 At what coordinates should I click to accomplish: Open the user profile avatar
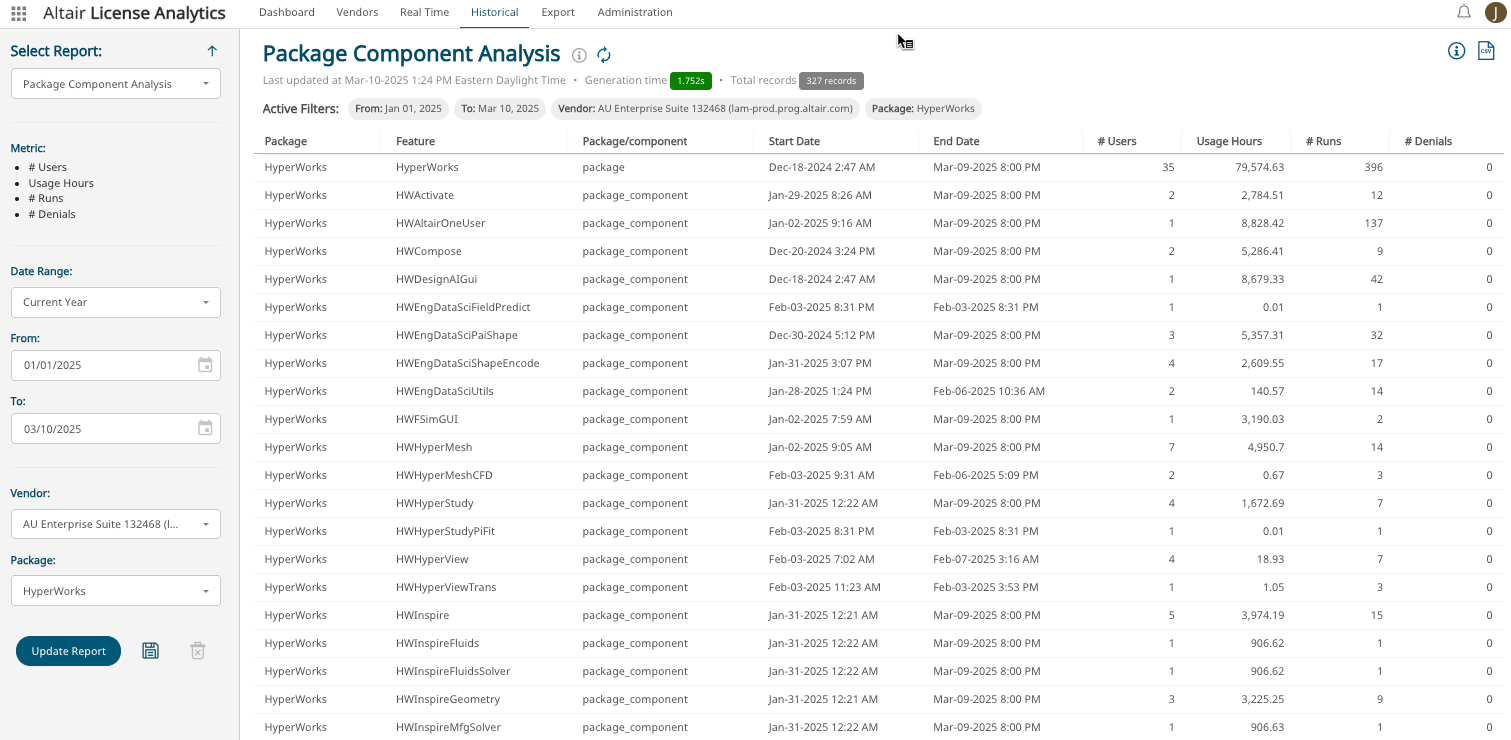pyautogui.click(x=1495, y=12)
